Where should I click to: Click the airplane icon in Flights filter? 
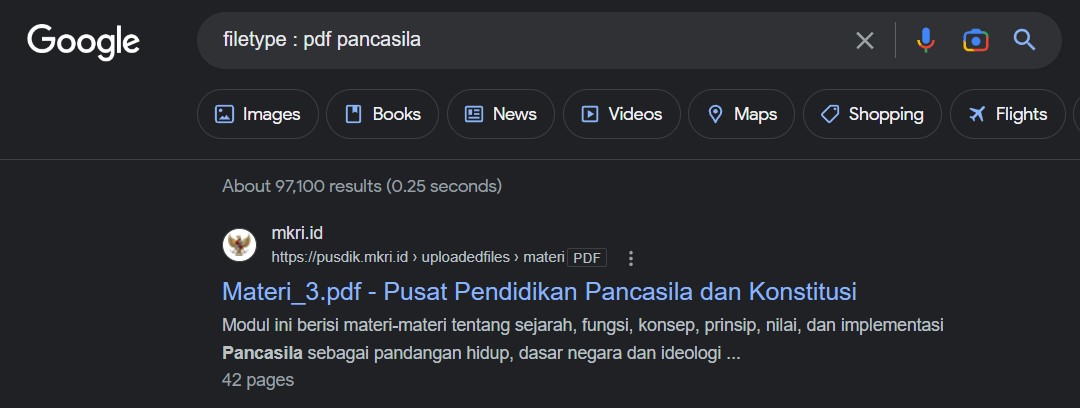coord(977,114)
